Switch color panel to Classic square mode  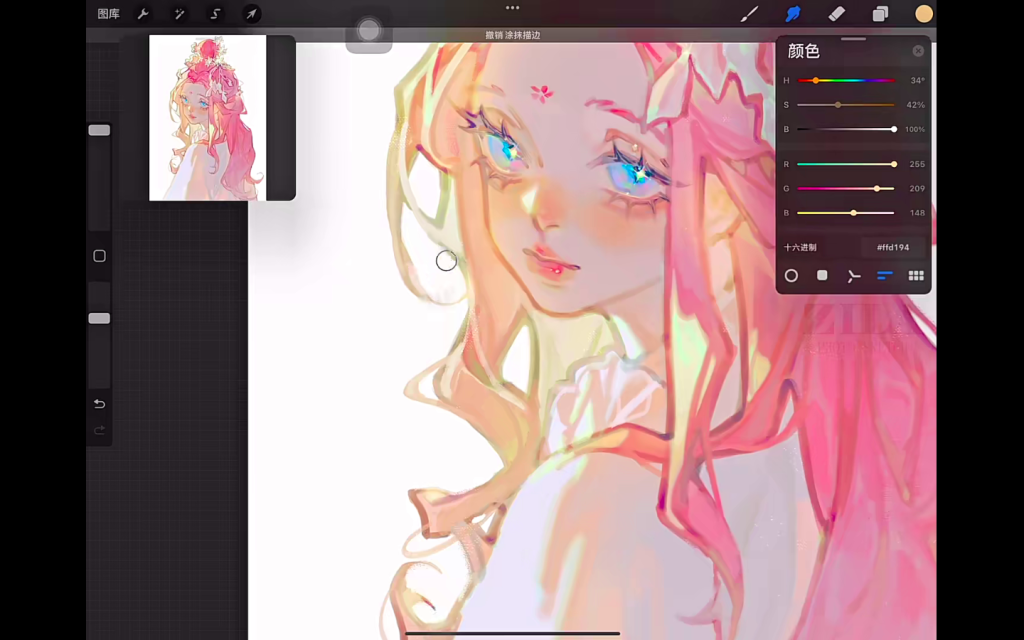pos(822,275)
